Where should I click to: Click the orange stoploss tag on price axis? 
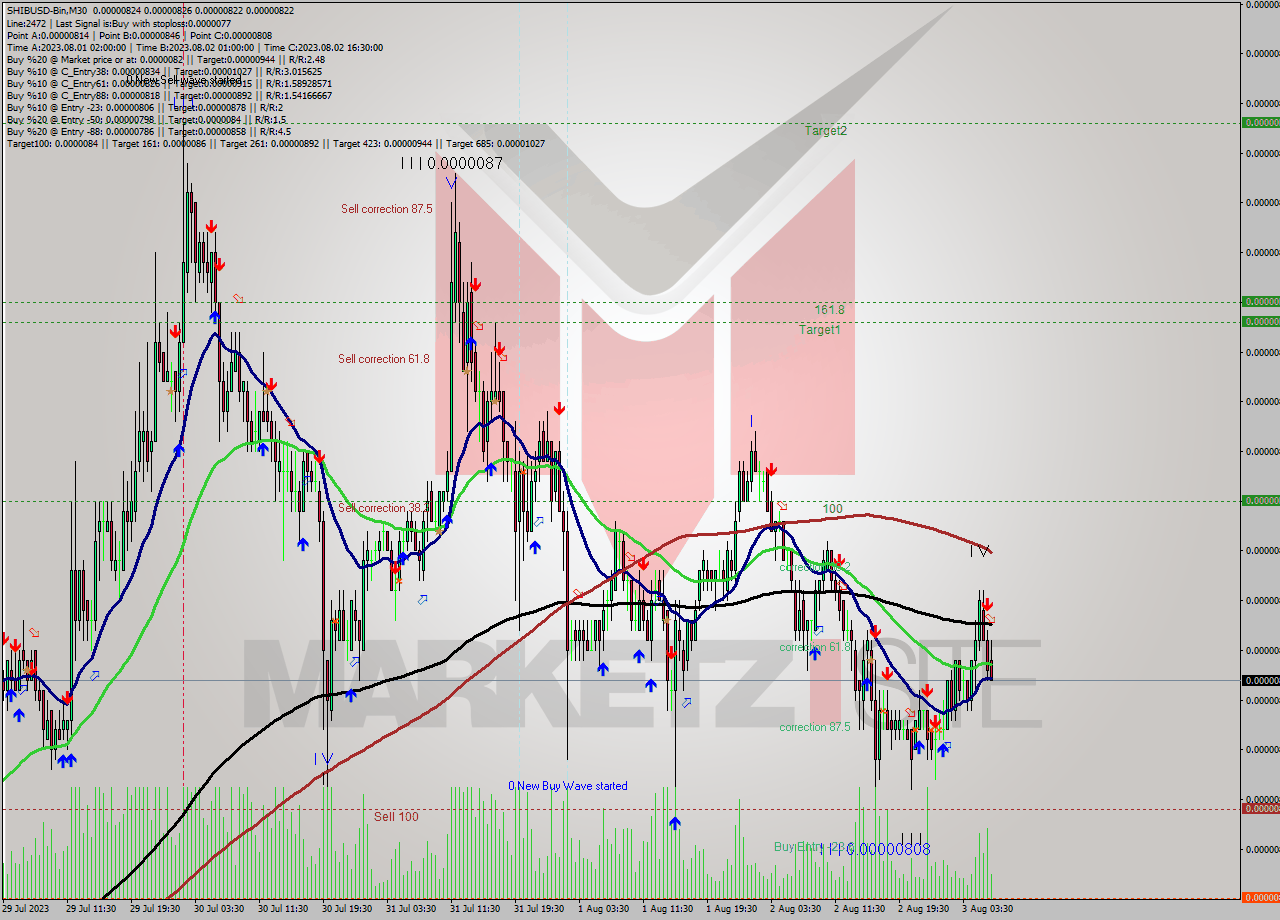click(1260, 897)
